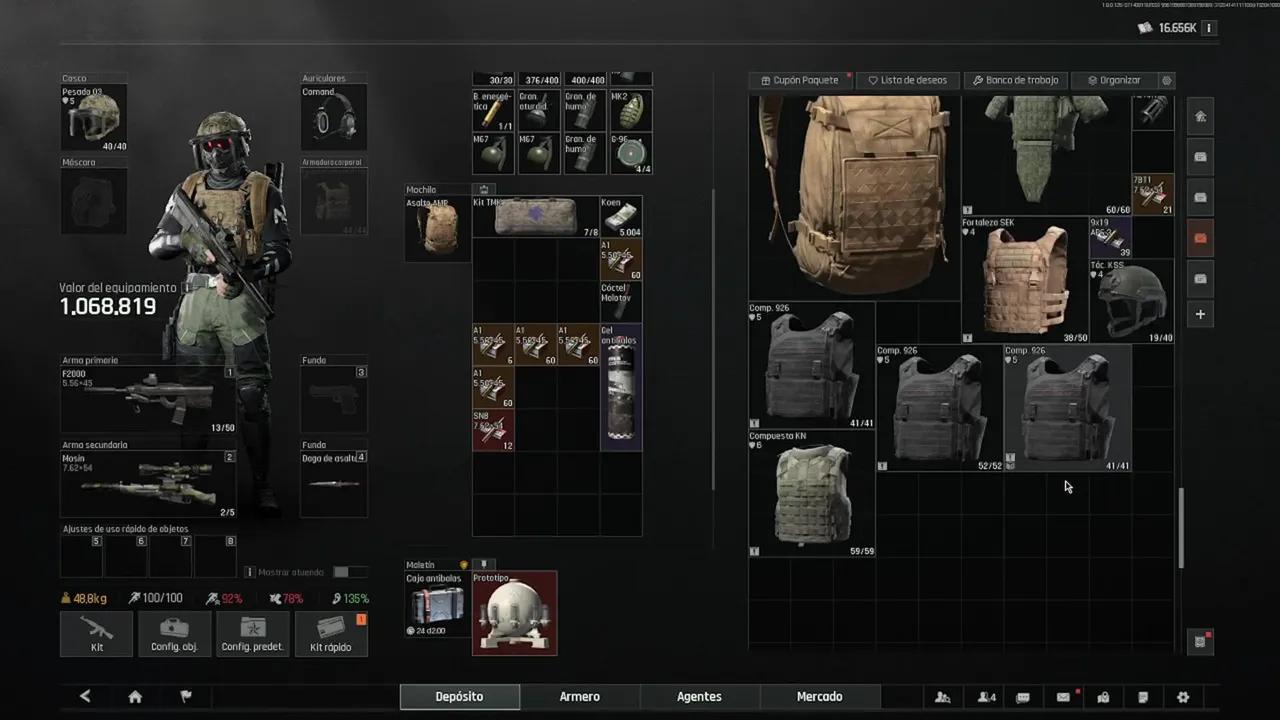Open Lista de deseos wishlist

(x=908, y=80)
